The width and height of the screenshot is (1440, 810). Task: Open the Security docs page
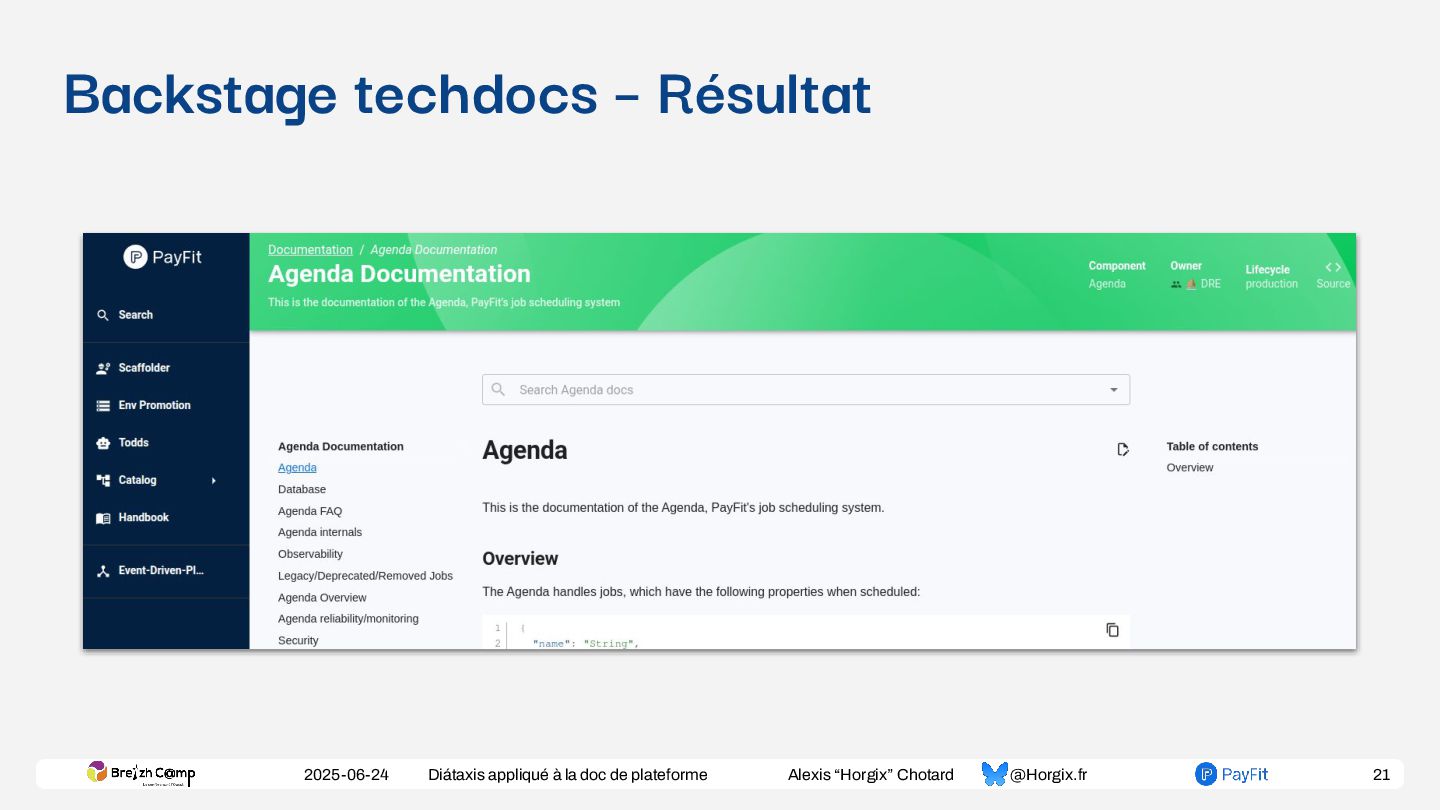click(298, 641)
